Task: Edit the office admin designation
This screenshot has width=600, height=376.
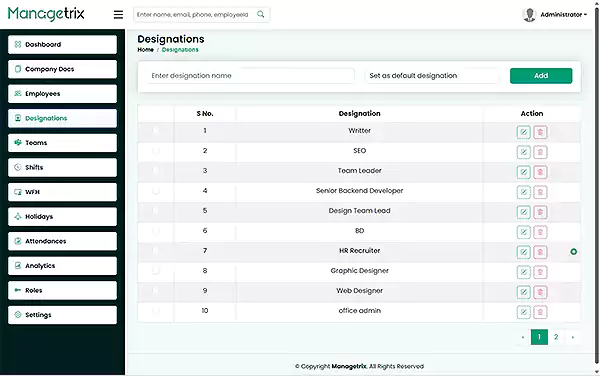Action: 523,312
